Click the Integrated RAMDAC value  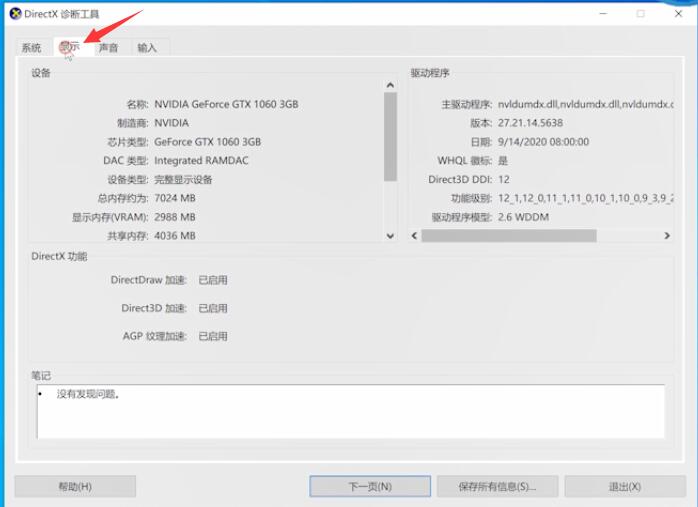pos(201,161)
